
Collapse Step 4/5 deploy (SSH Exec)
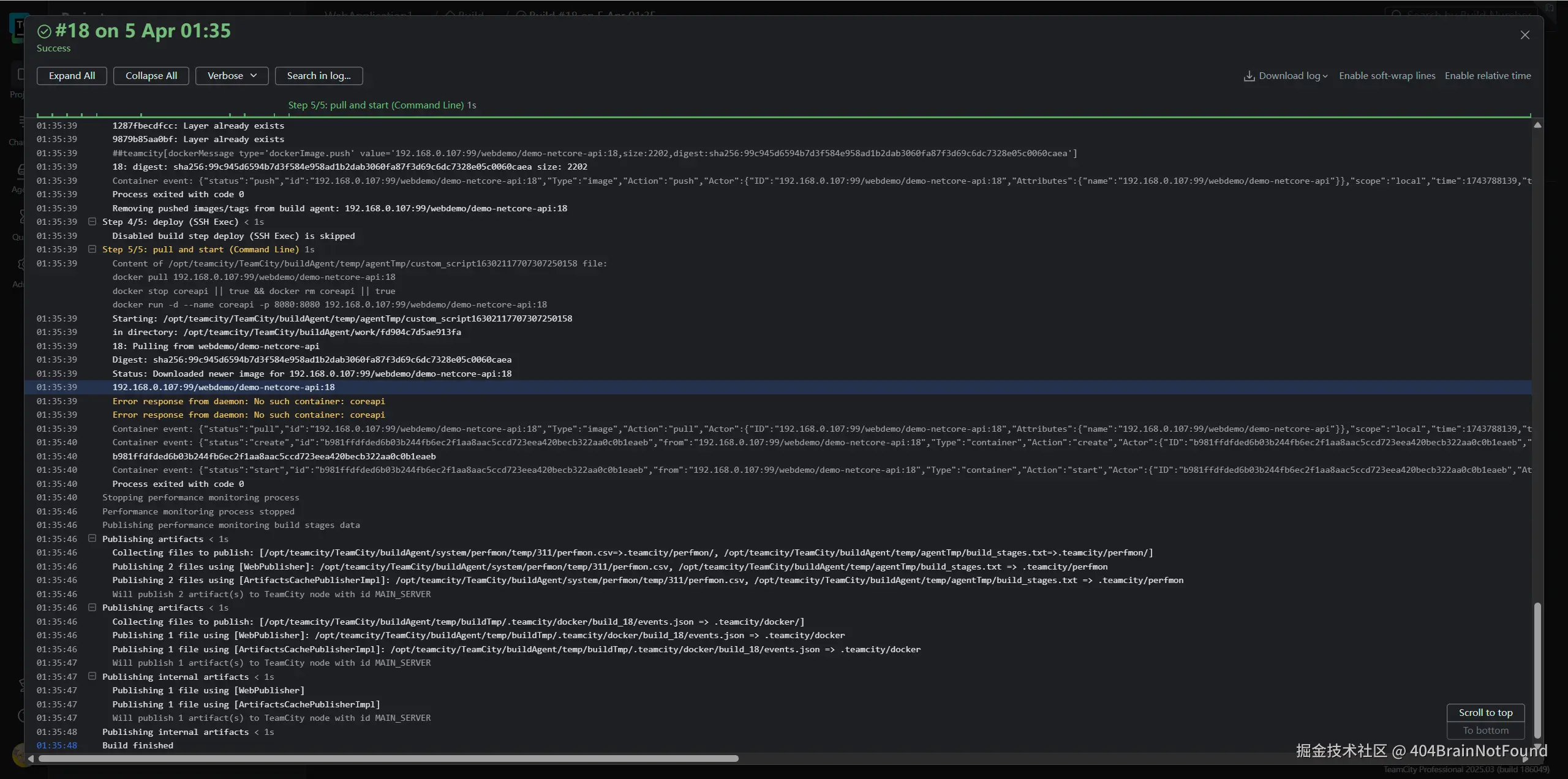click(92, 222)
